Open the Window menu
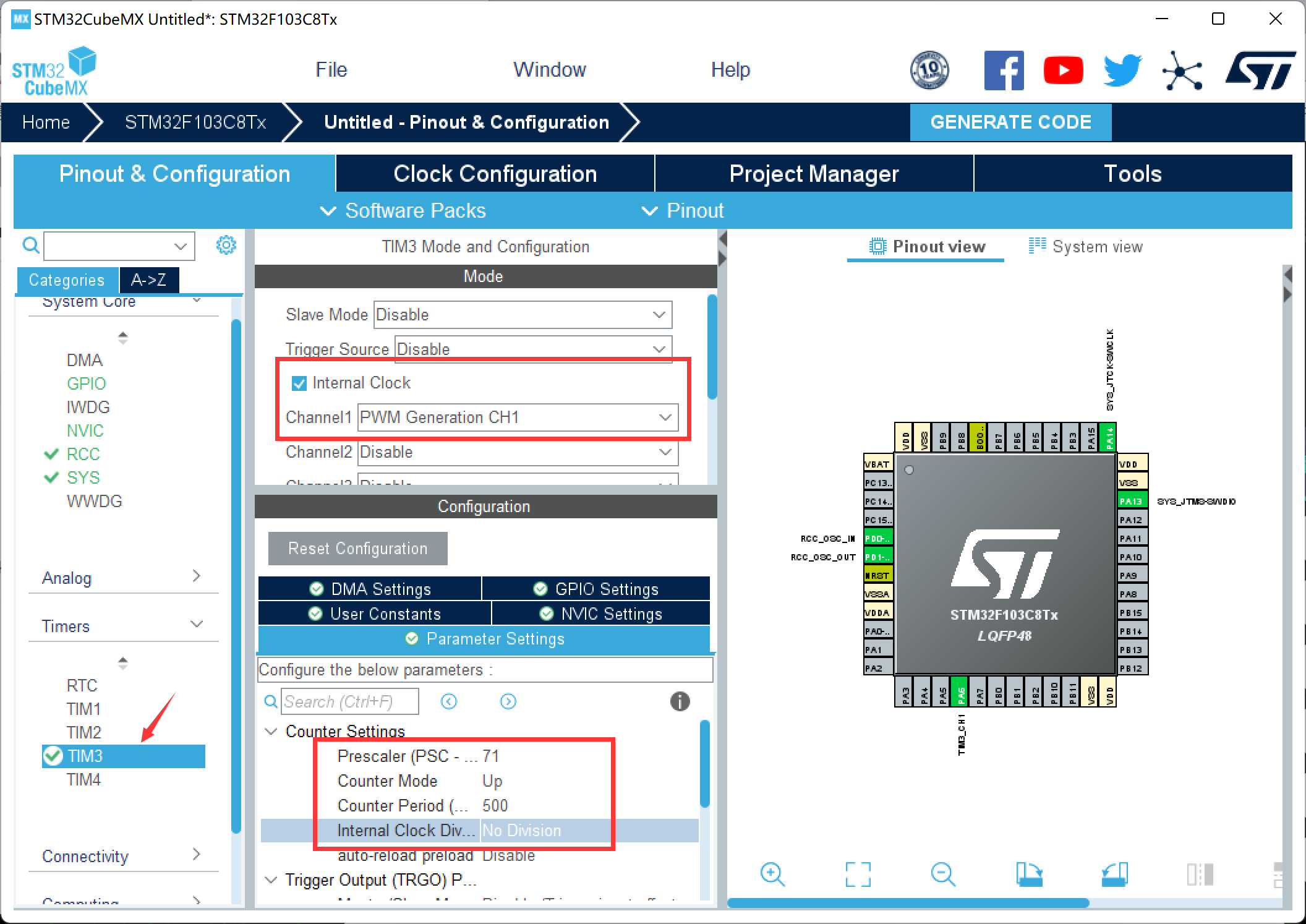 pos(550,69)
